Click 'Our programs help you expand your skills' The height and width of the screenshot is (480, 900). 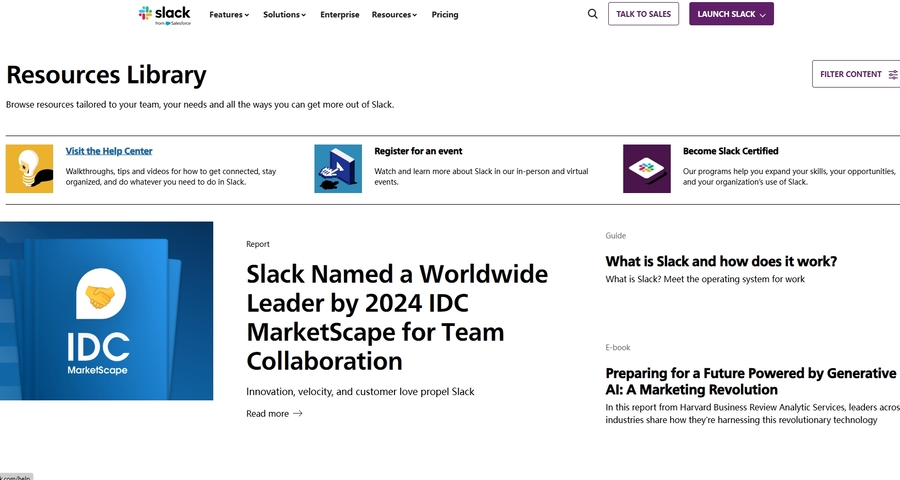pos(789,176)
